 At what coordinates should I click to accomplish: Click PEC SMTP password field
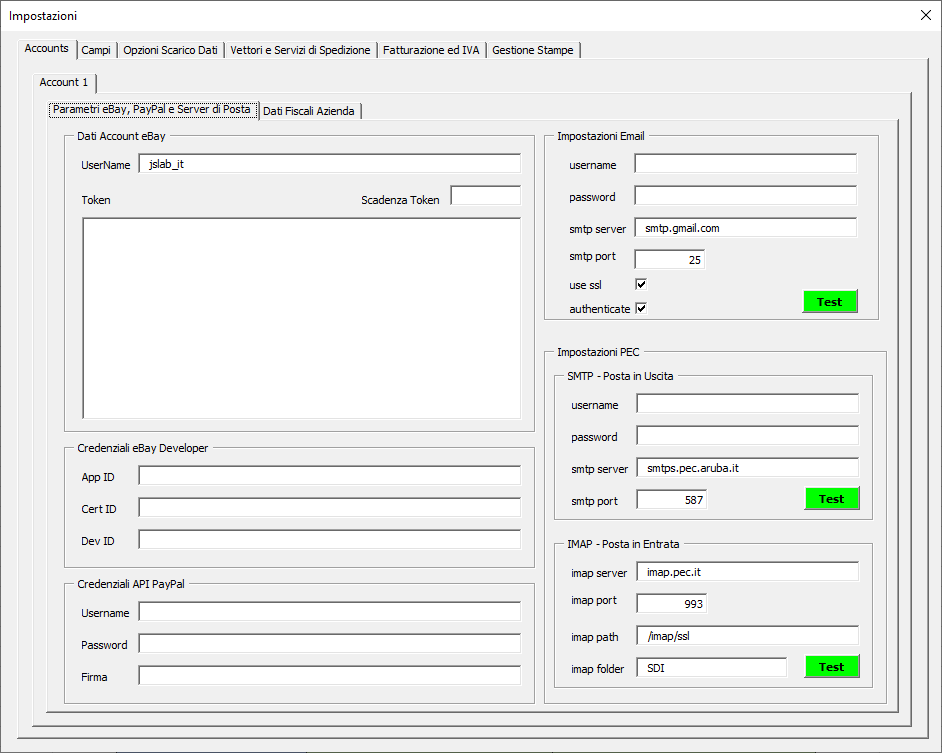pos(747,436)
